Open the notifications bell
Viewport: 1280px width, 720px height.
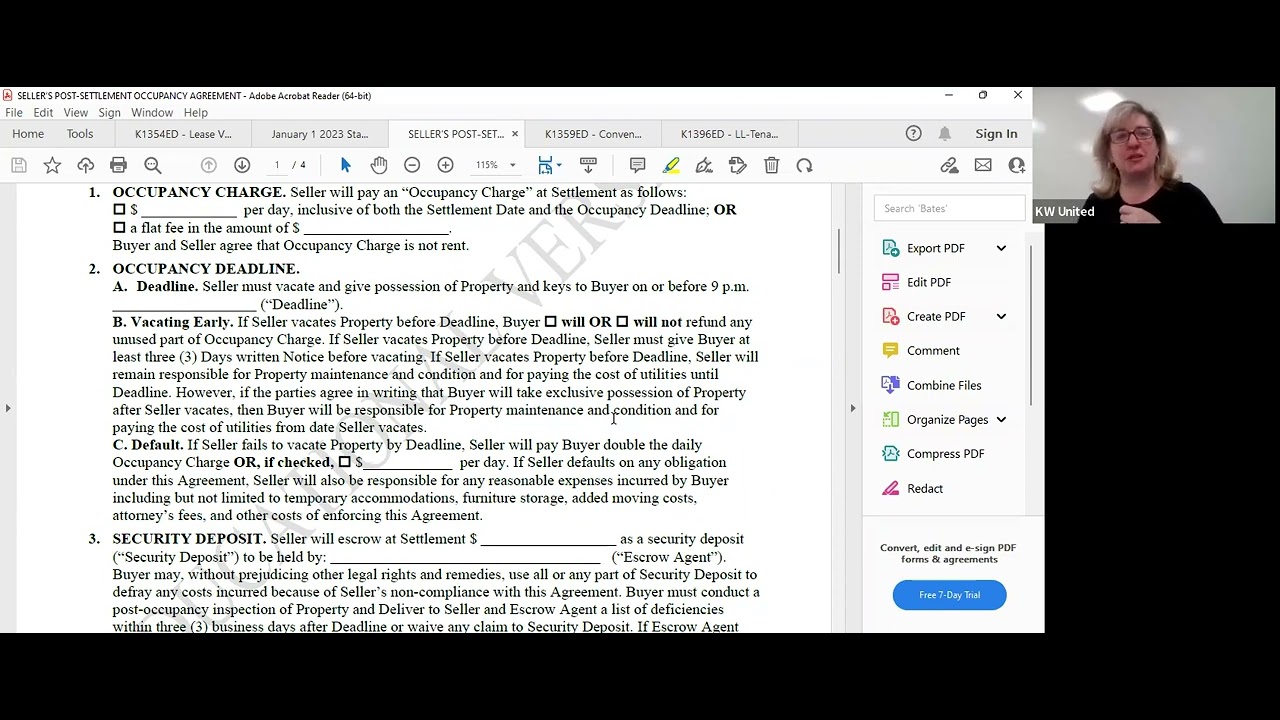944,133
